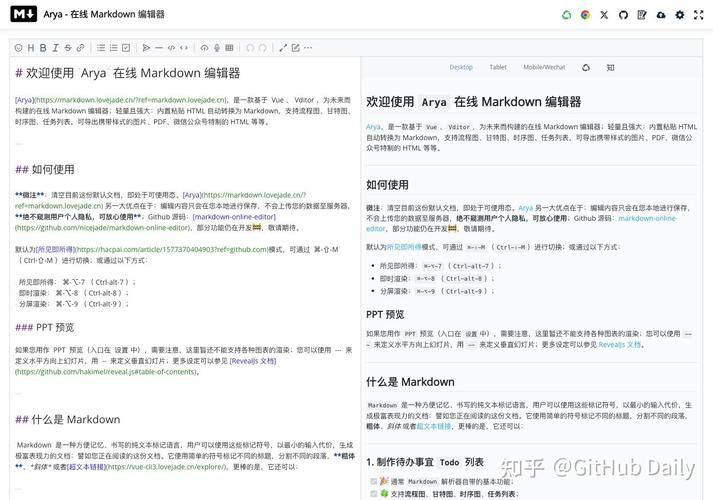Start voice recording with microphone icon
The width and height of the screenshot is (713, 500).
217,48
